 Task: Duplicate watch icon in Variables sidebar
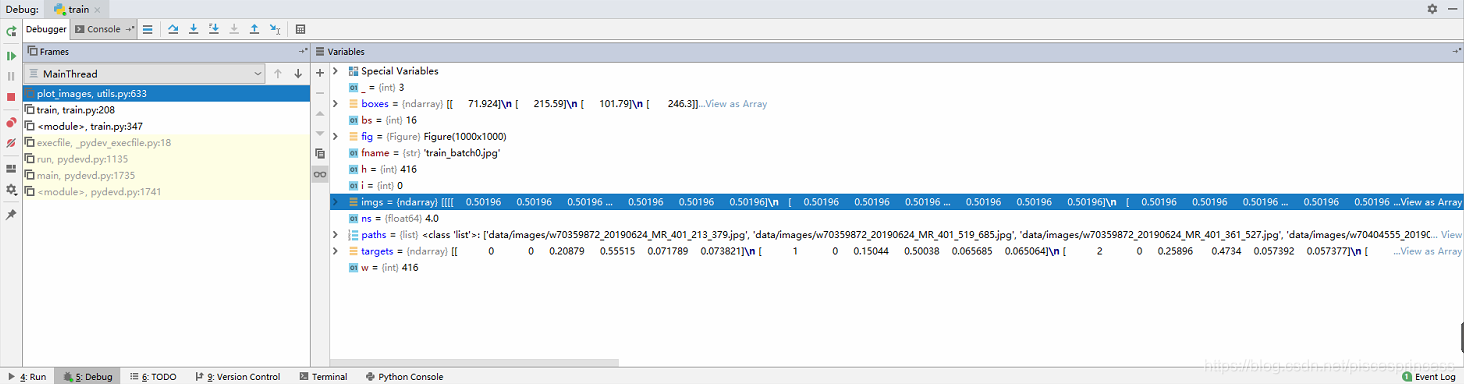pos(320,154)
